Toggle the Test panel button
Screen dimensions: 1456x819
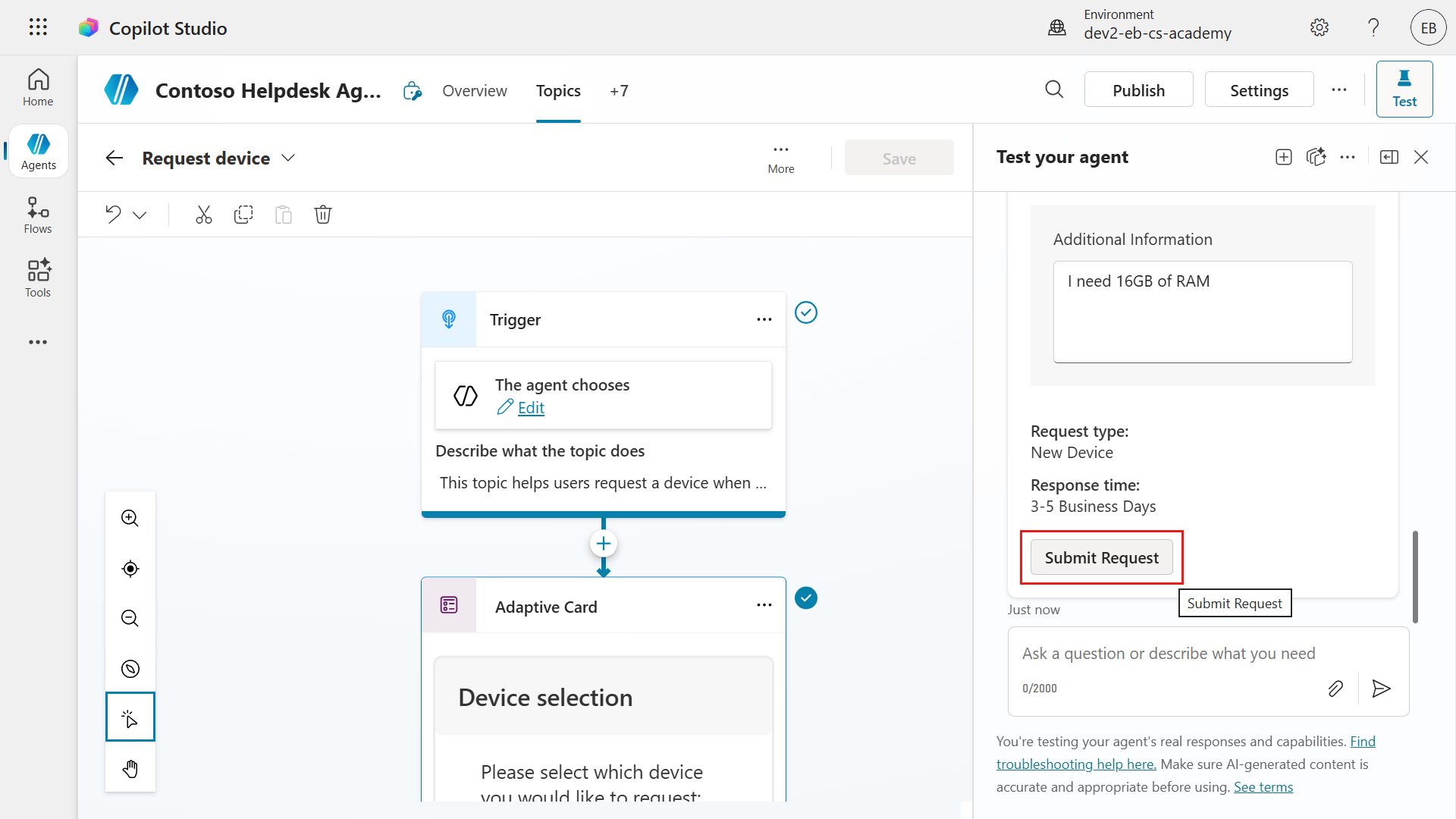(1404, 89)
